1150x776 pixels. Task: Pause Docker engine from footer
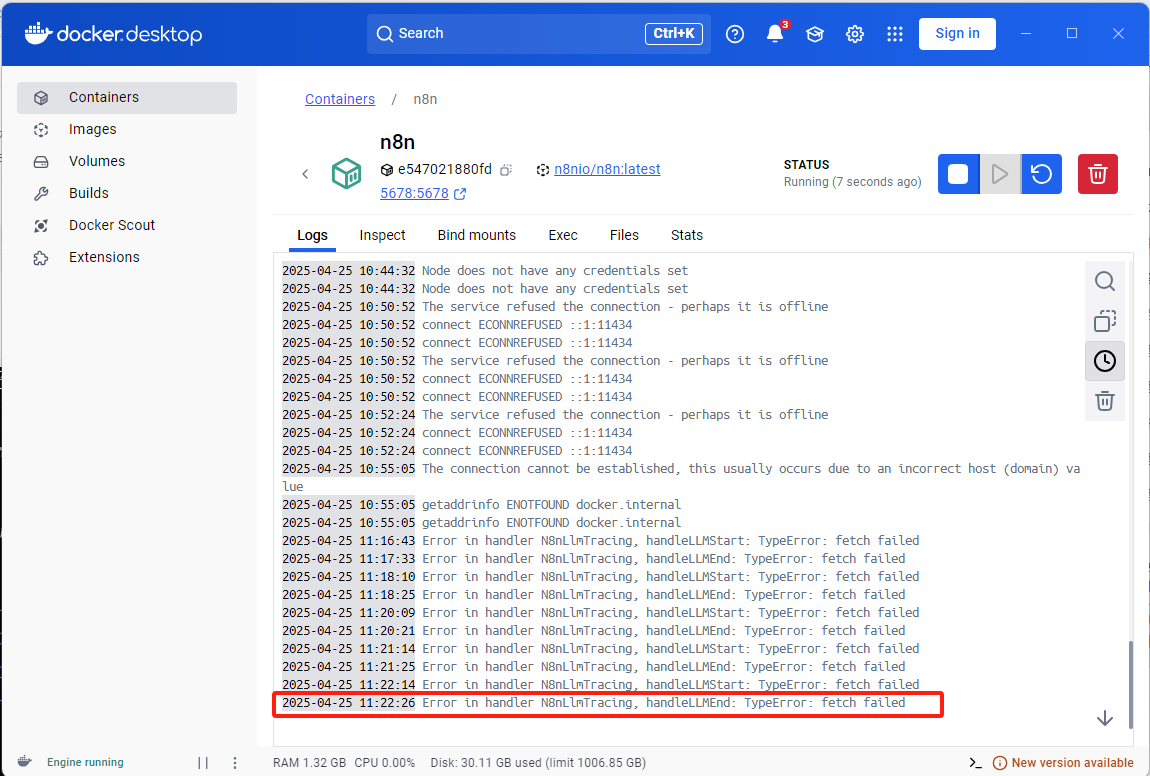pos(203,763)
